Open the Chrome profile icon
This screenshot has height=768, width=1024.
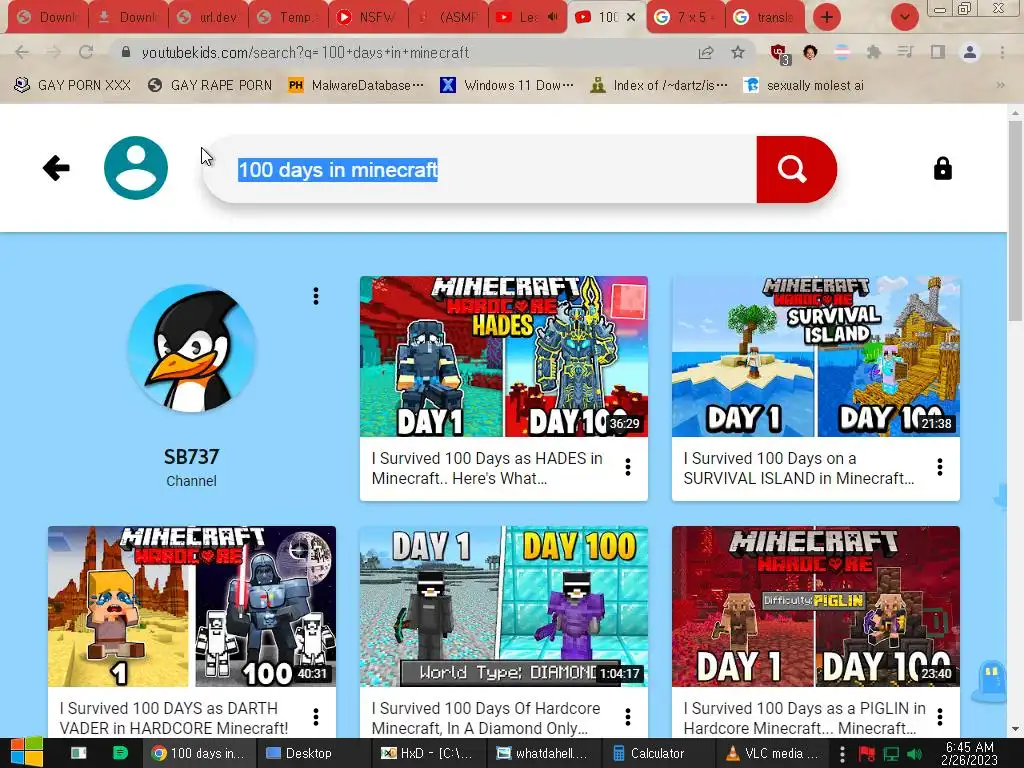(x=970, y=52)
